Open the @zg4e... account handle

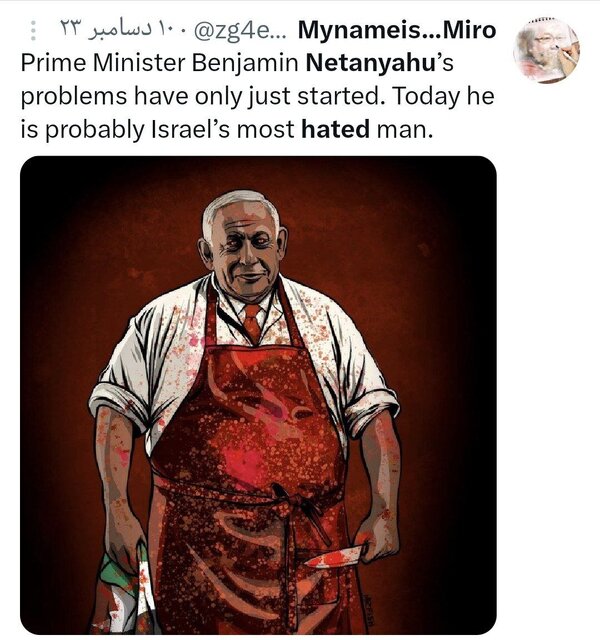[x=236, y=30]
